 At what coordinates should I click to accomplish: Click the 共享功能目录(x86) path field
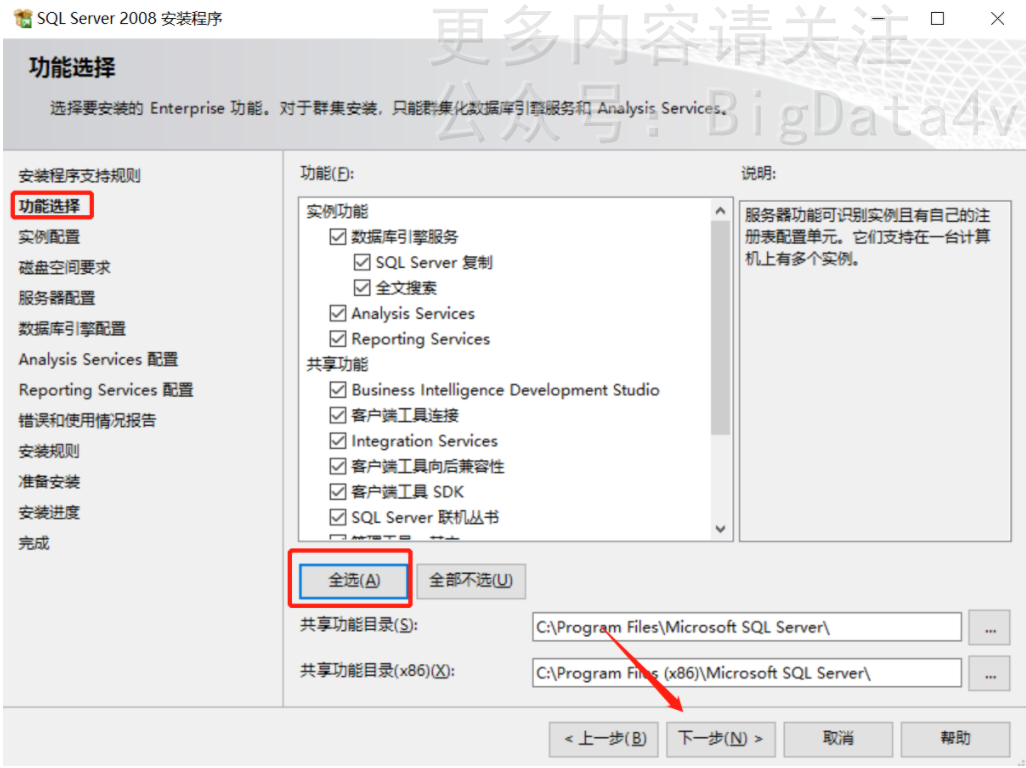[747, 673]
